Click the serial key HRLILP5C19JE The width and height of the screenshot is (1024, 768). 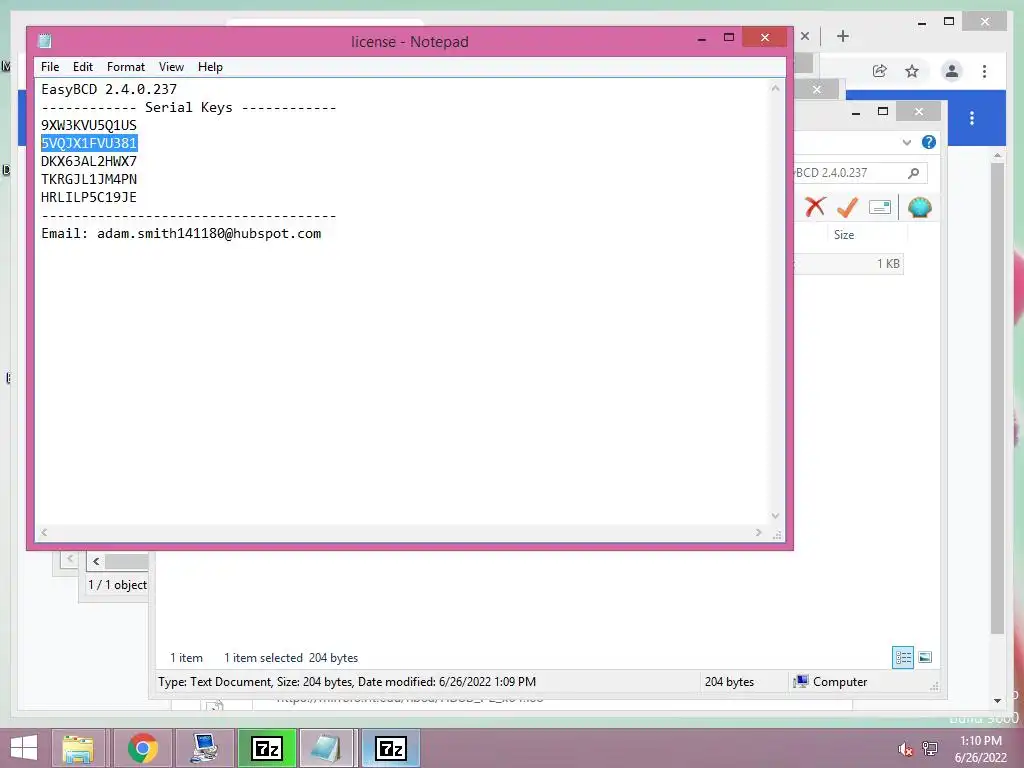pos(89,197)
